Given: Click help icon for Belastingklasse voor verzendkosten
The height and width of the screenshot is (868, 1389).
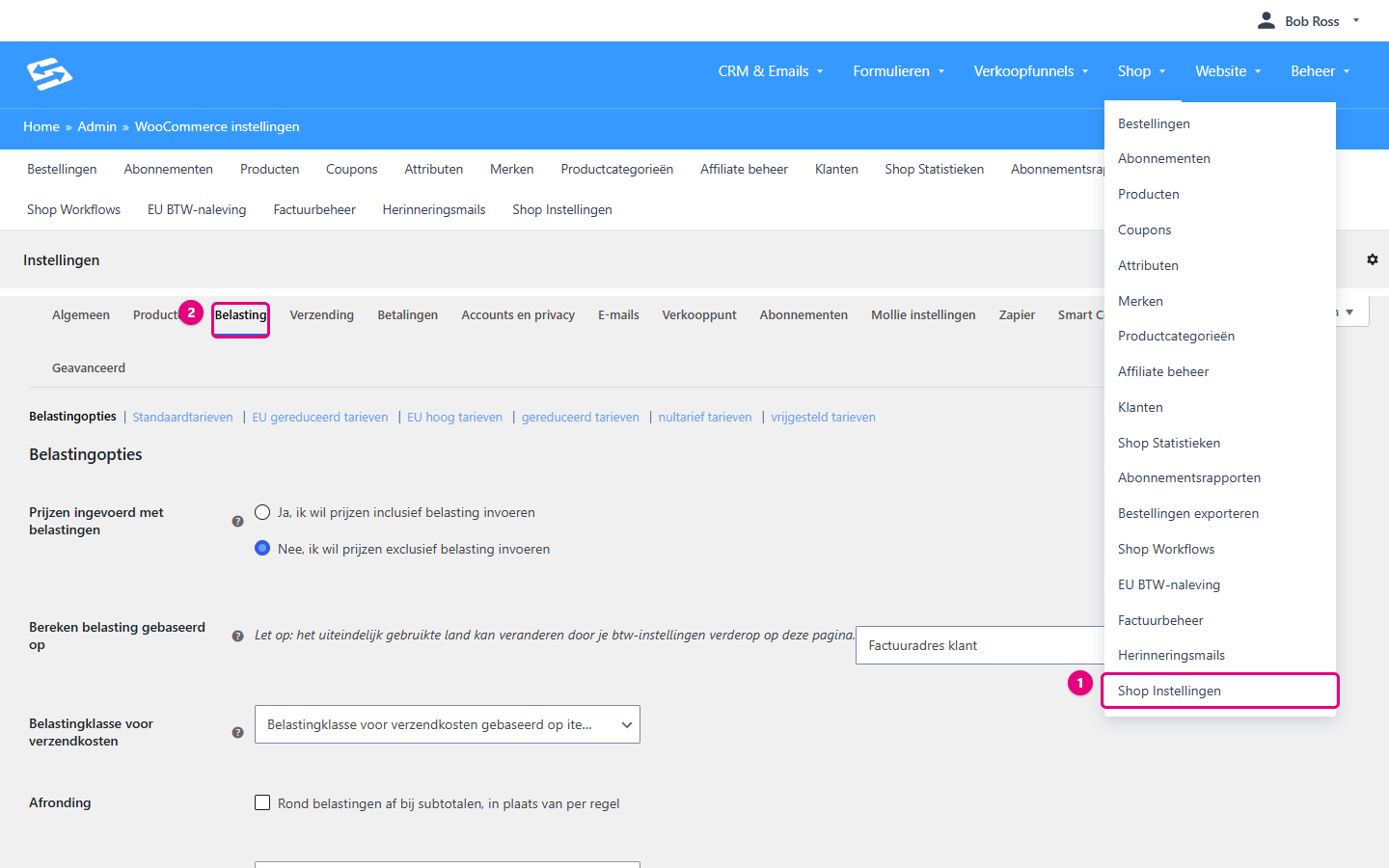Looking at the screenshot, I should click(x=238, y=733).
